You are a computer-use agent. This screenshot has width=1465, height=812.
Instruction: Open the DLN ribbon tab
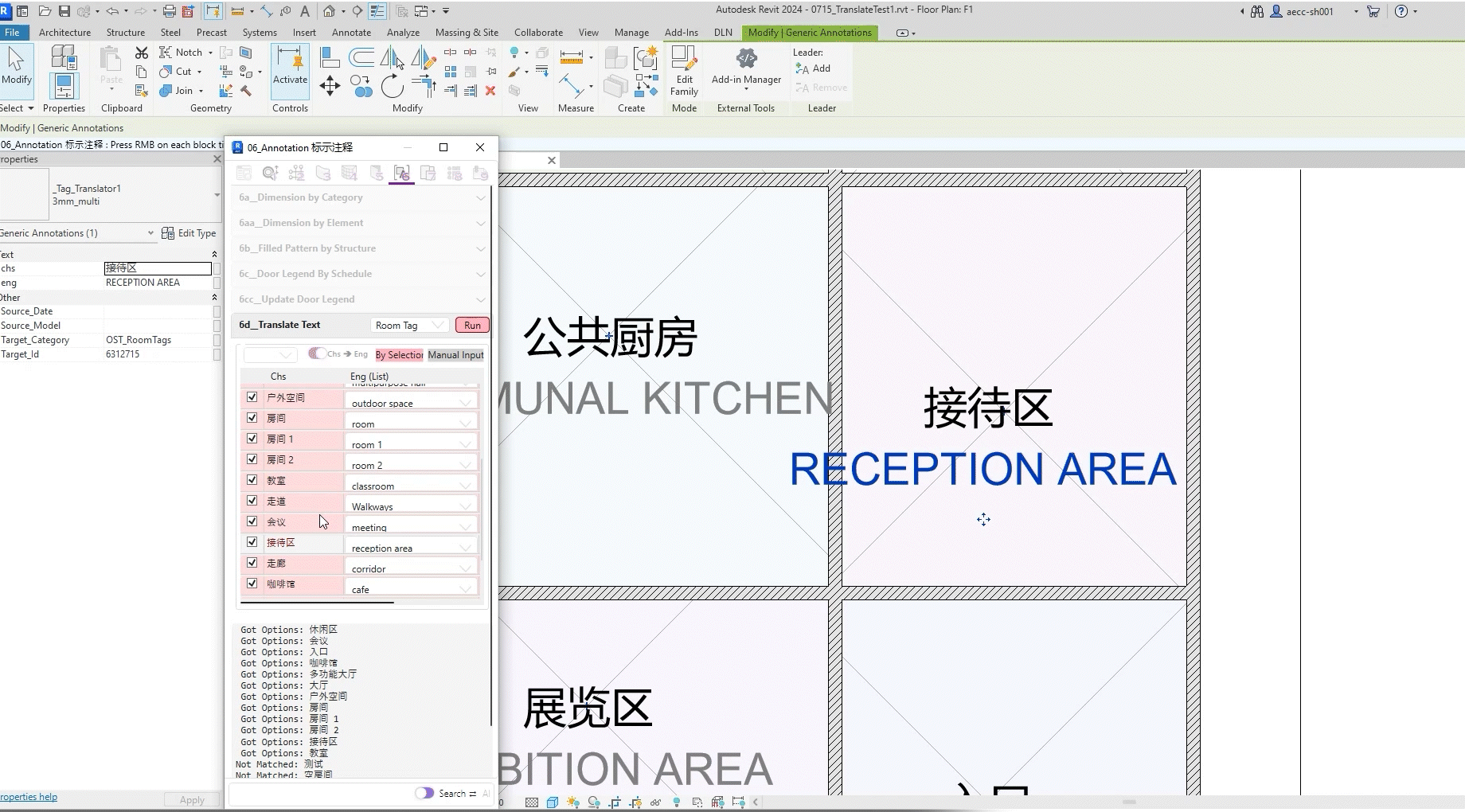point(723,33)
